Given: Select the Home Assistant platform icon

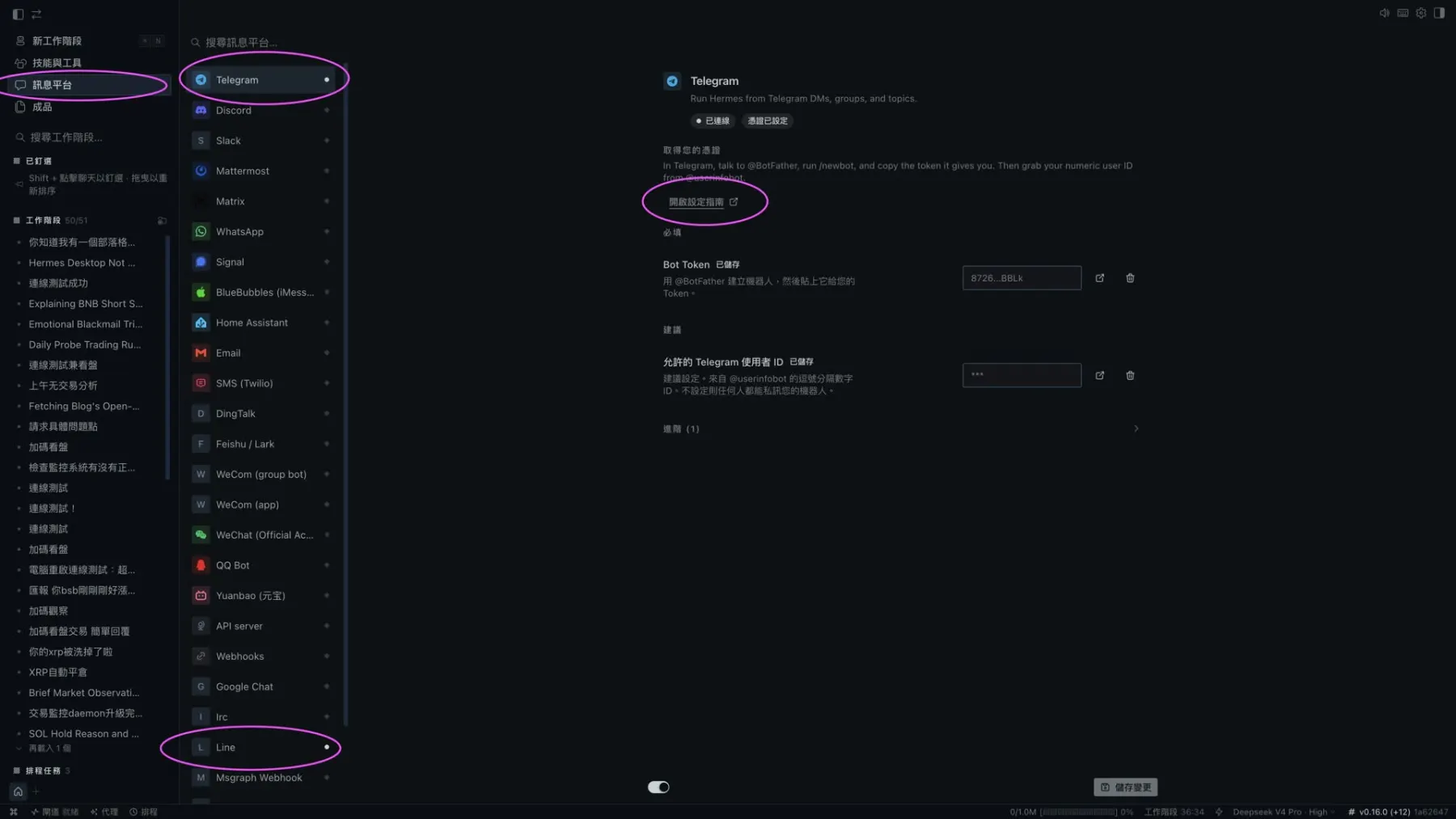Looking at the screenshot, I should point(201,323).
